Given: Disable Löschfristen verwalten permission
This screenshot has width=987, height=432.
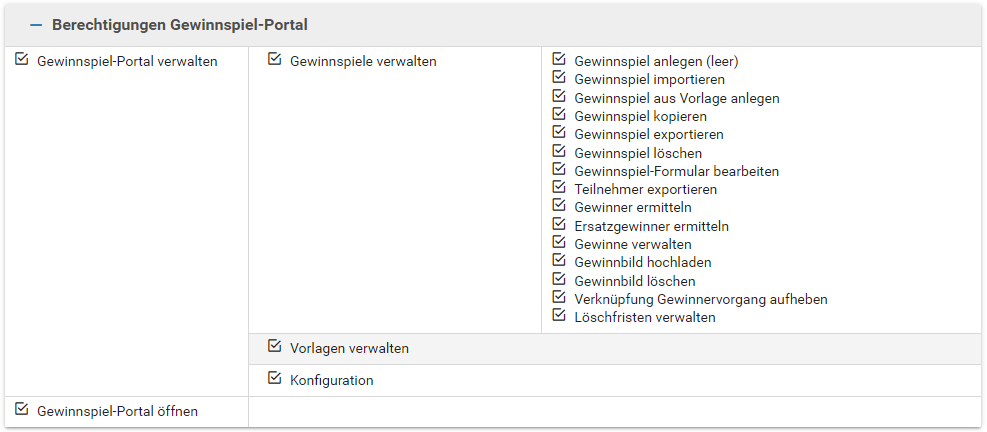Looking at the screenshot, I should [x=559, y=316].
